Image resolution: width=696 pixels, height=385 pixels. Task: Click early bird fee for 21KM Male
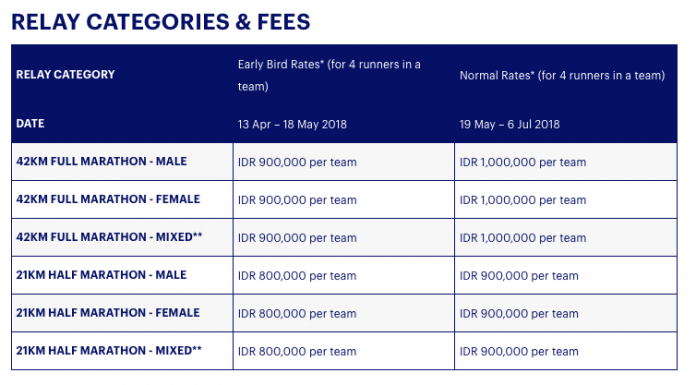[x=297, y=276]
